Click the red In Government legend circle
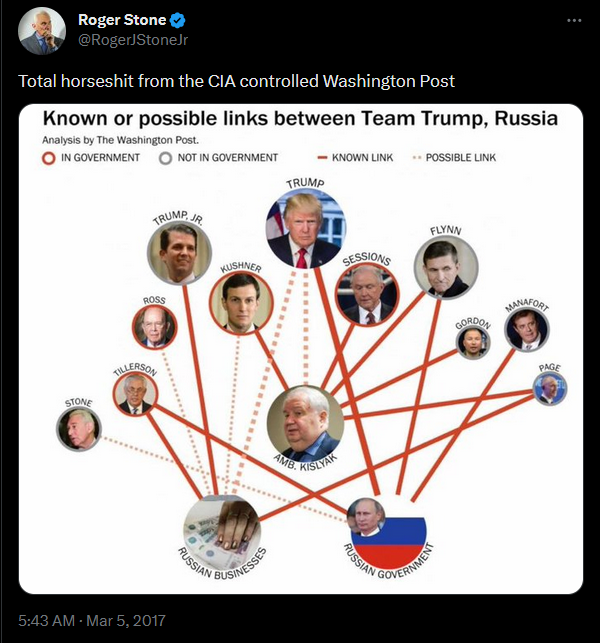Viewport: 600px width, 643px height. click(48, 158)
